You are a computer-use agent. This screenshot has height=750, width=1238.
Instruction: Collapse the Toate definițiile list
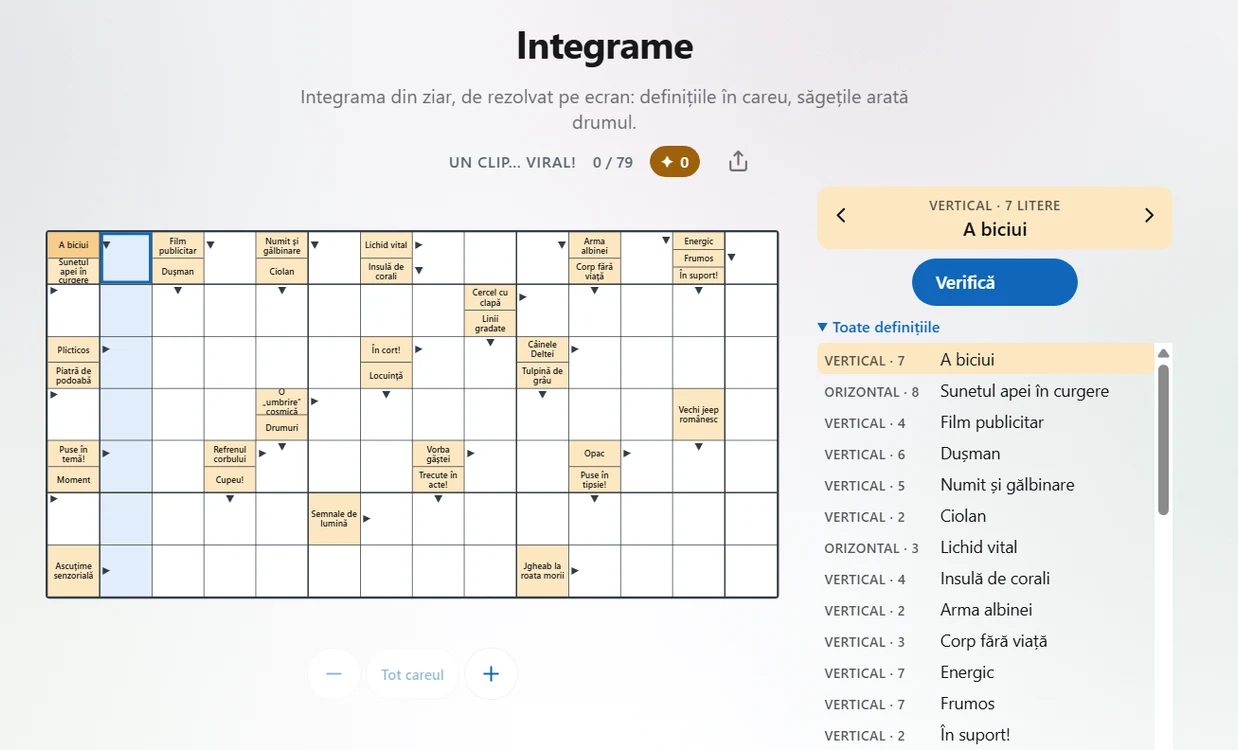click(879, 327)
